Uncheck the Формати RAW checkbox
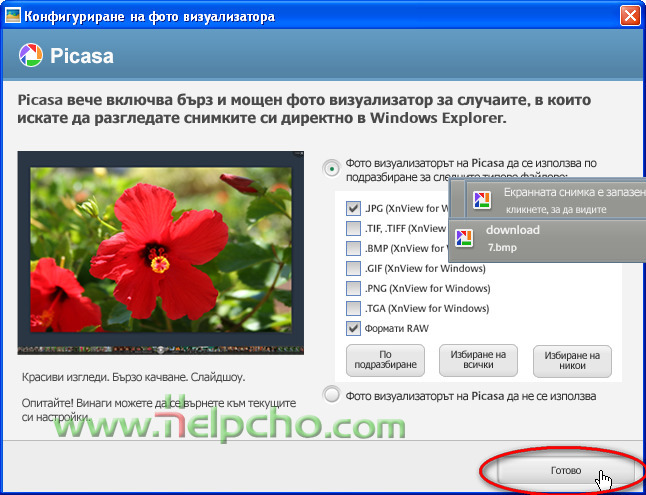Image resolution: width=646 pixels, height=495 pixels. pos(353,328)
